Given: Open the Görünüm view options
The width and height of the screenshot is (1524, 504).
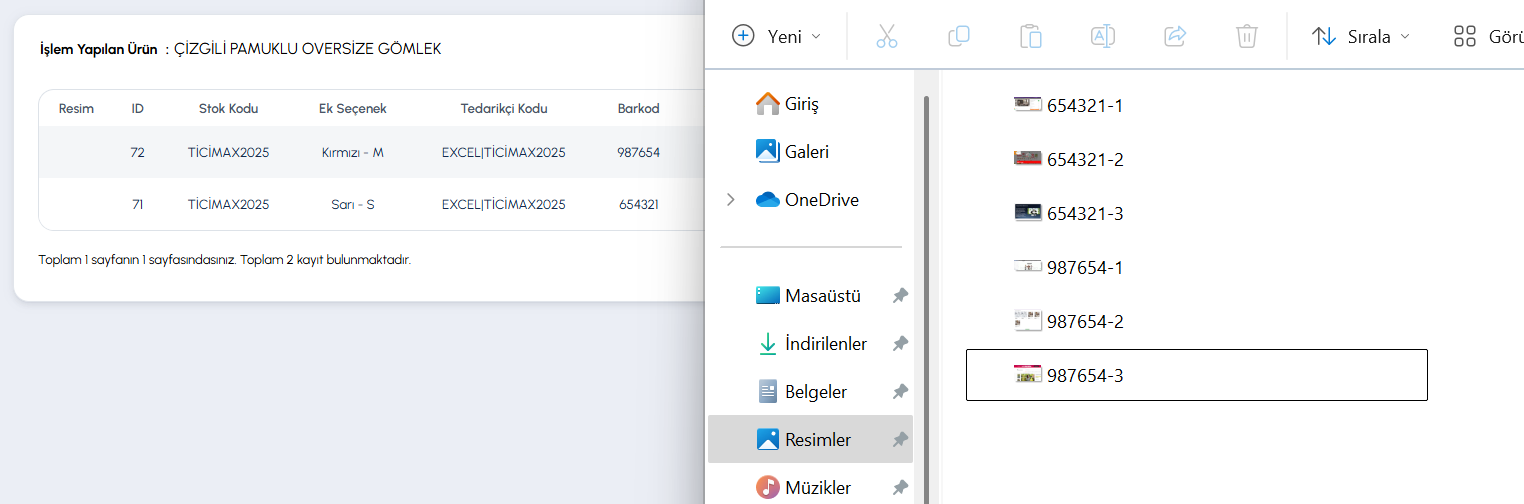Looking at the screenshot, I should click(1488, 37).
